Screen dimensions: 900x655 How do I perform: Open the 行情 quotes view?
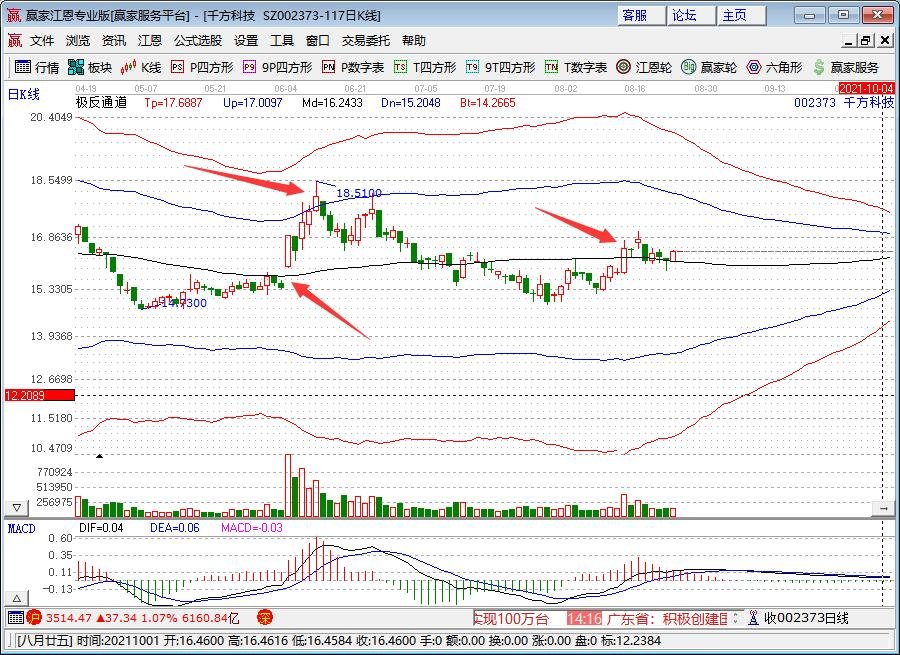click(x=37, y=68)
